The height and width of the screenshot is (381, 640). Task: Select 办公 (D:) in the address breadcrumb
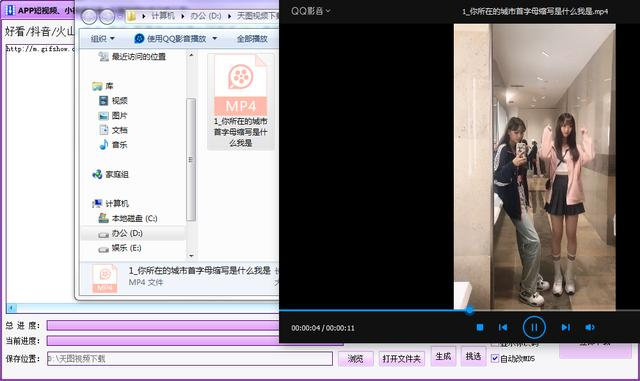pyautogui.click(x=206, y=16)
